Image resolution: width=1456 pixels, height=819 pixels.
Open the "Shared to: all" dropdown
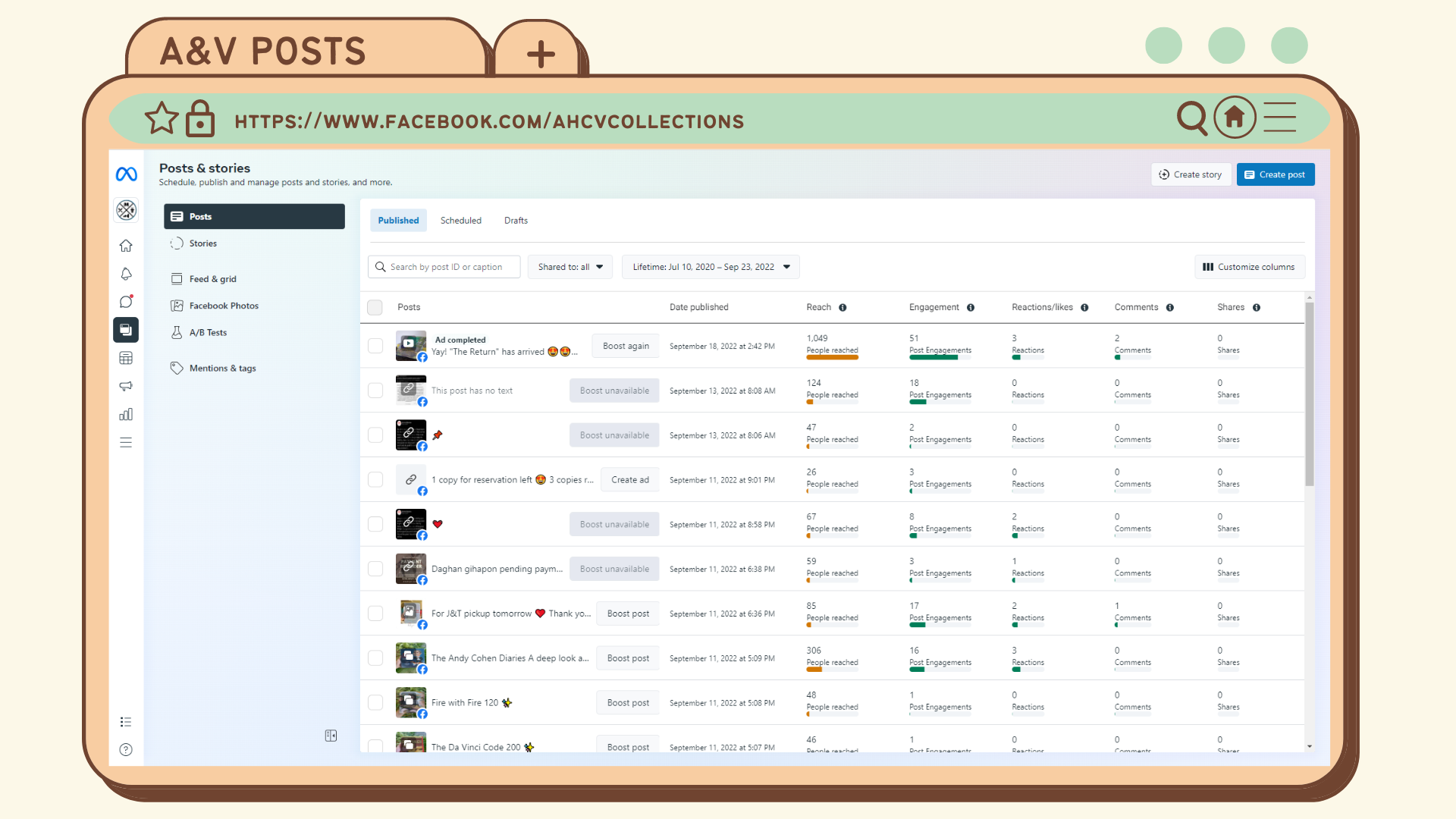click(570, 267)
